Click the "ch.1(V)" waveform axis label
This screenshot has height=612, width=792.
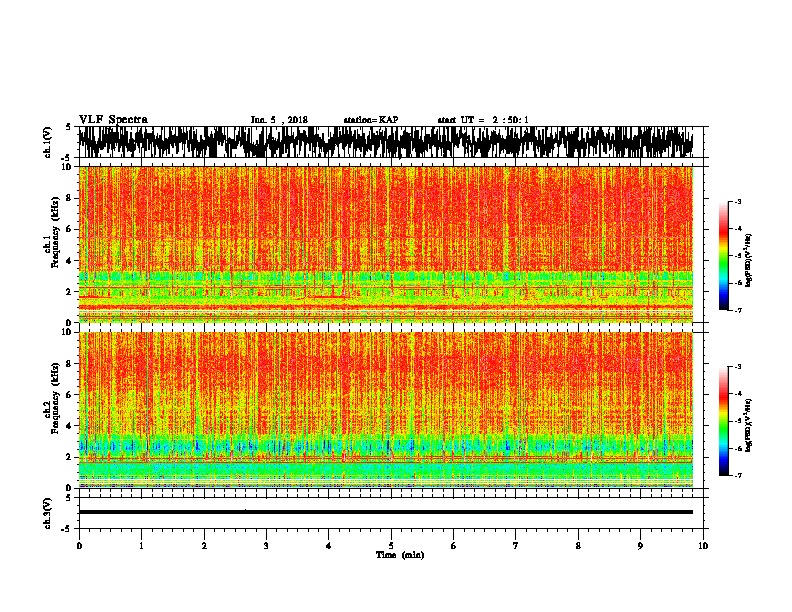click(48, 142)
